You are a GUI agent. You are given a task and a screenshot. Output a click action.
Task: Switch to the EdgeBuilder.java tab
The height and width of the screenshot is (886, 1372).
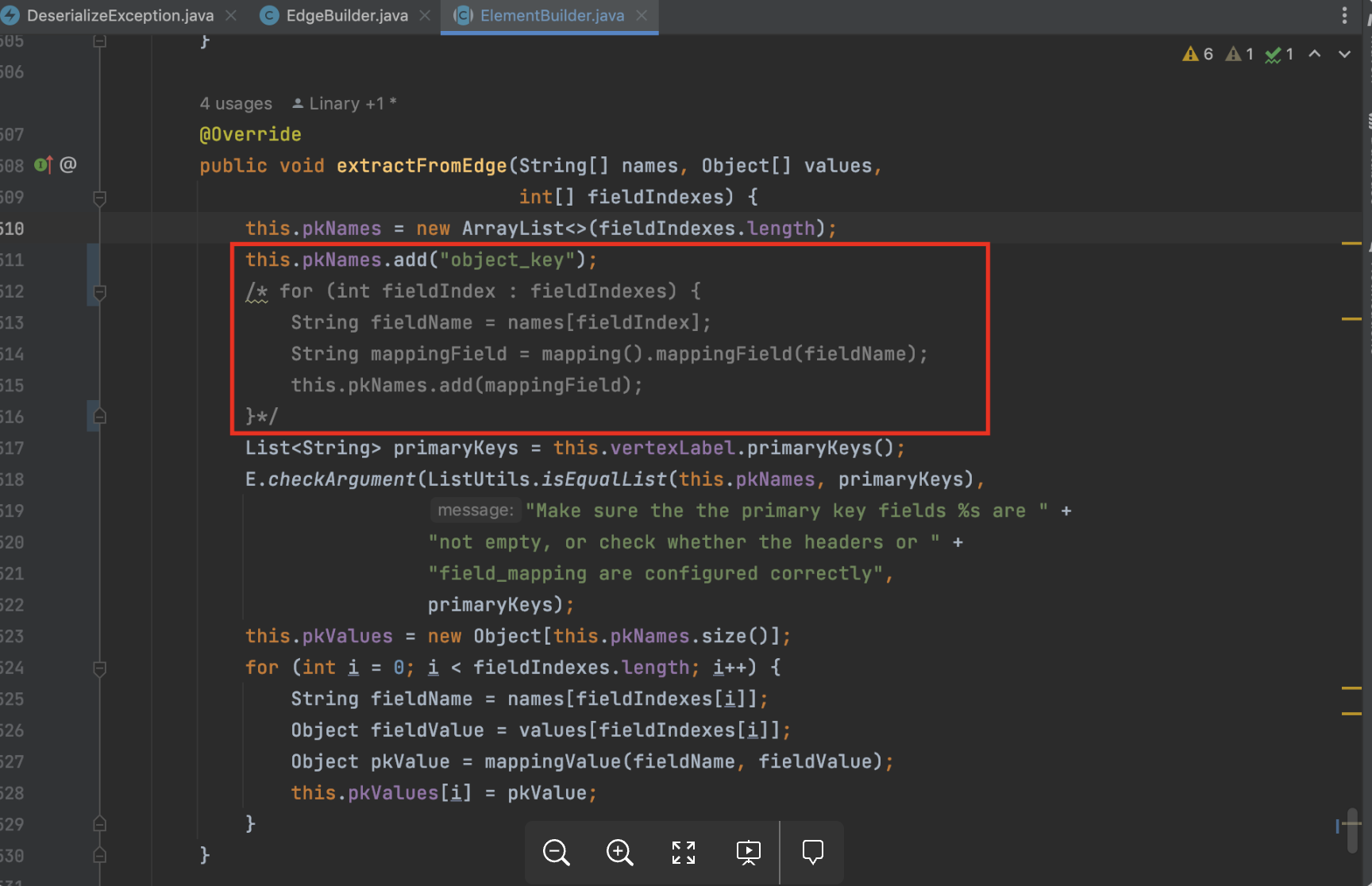pyautogui.click(x=346, y=15)
